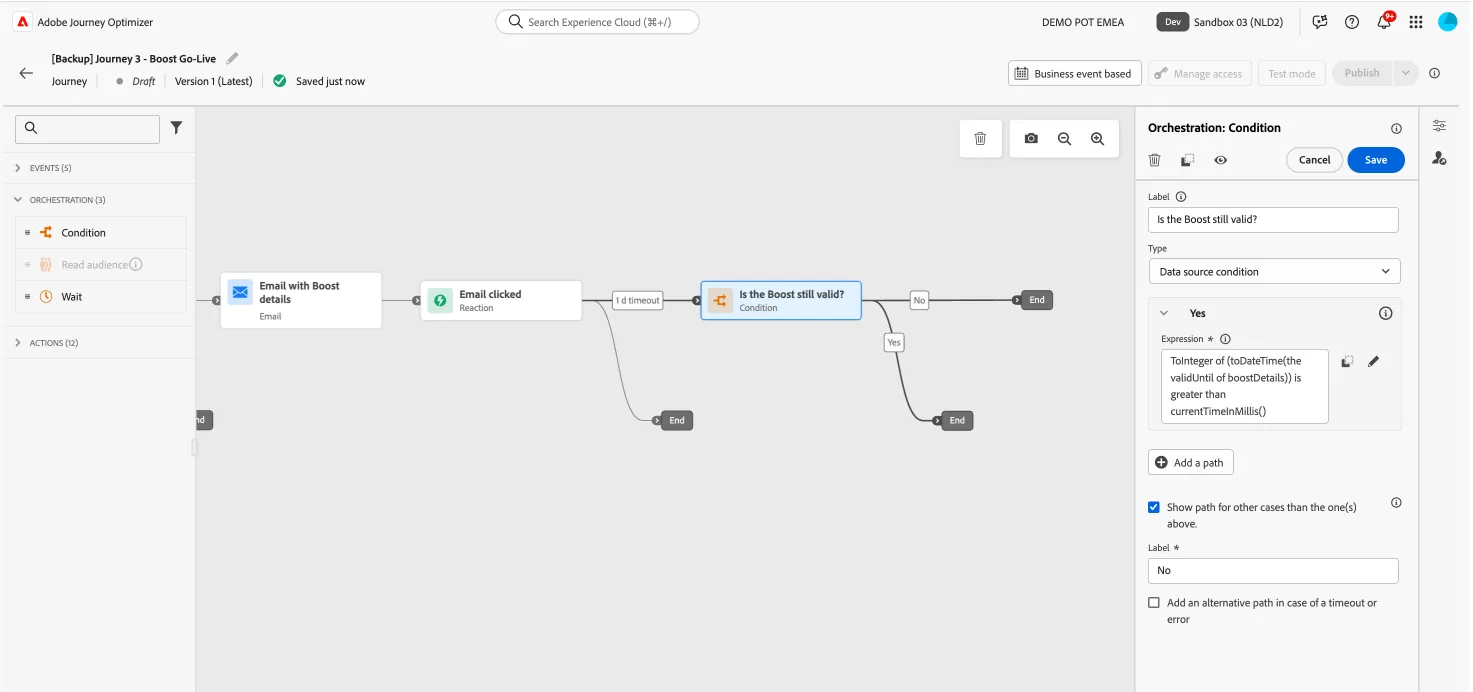The height and width of the screenshot is (692, 1473).
Task: Edit the expression with pencil icon
Action: (x=1374, y=362)
